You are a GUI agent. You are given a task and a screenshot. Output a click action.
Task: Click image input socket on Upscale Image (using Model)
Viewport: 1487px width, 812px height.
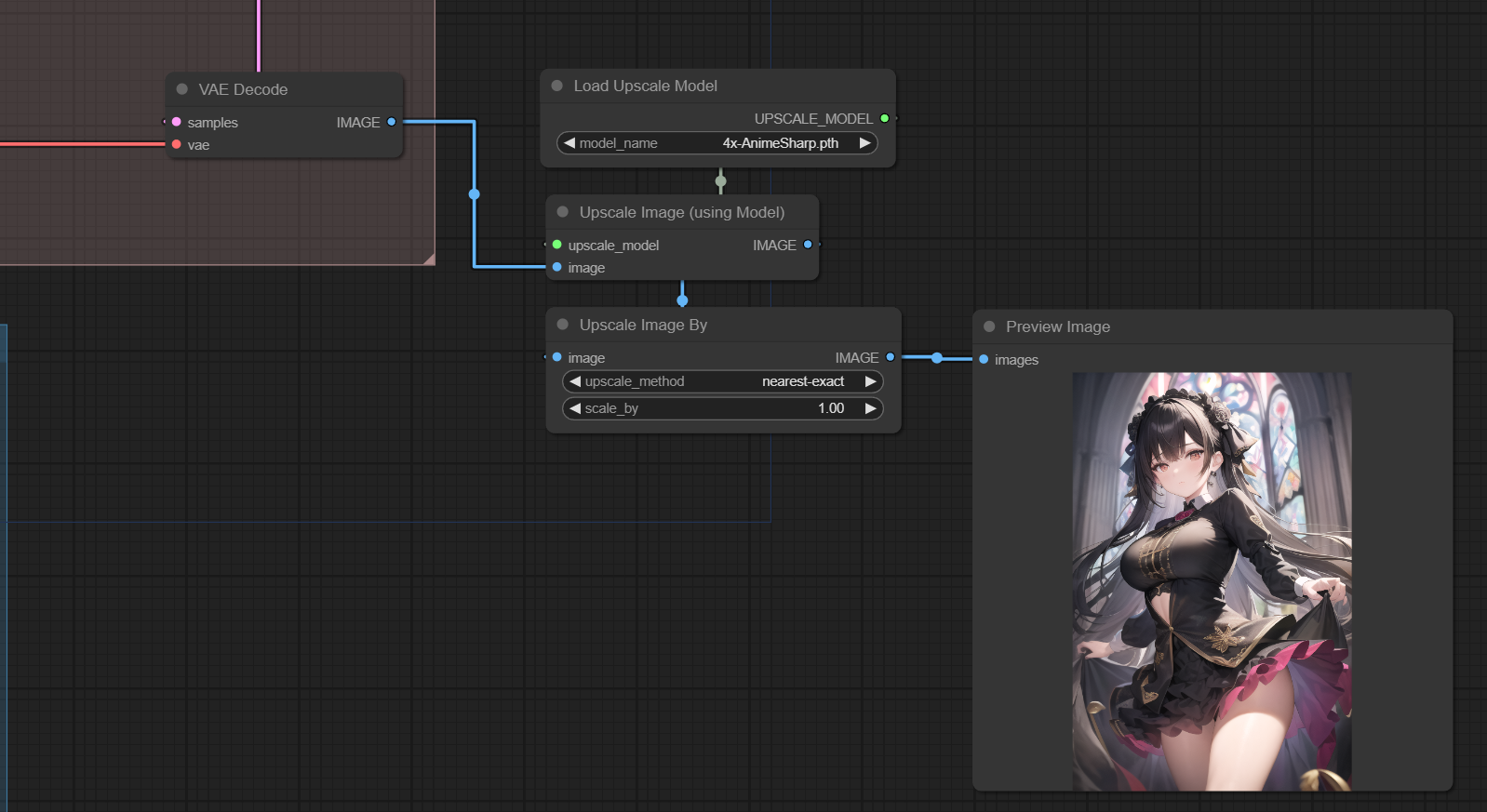tap(557, 267)
